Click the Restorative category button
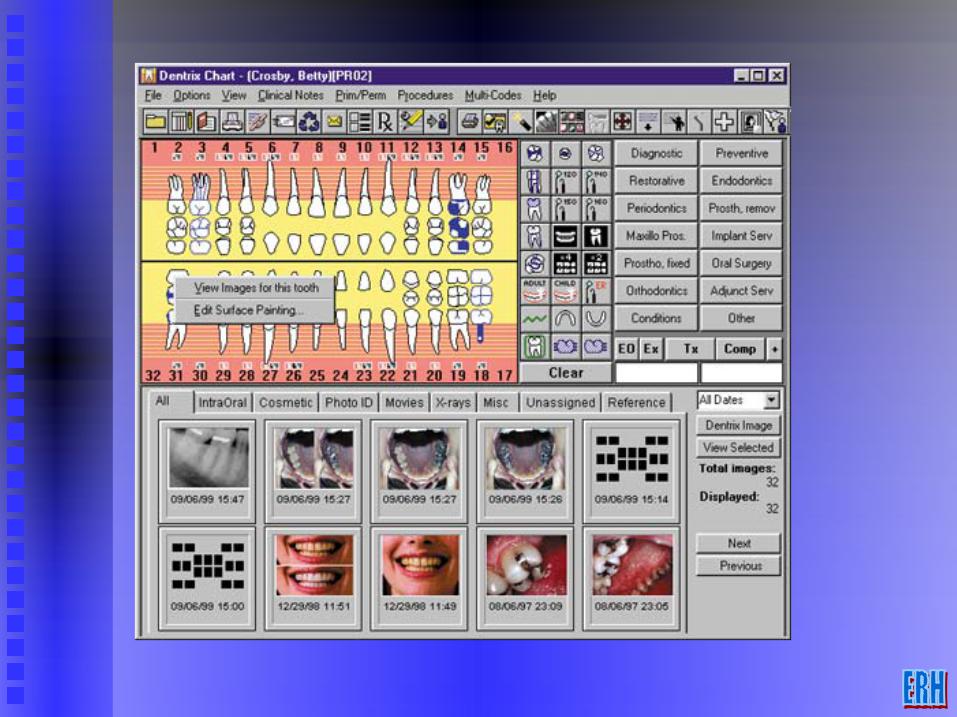This screenshot has height=717, width=957. click(x=656, y=181)
